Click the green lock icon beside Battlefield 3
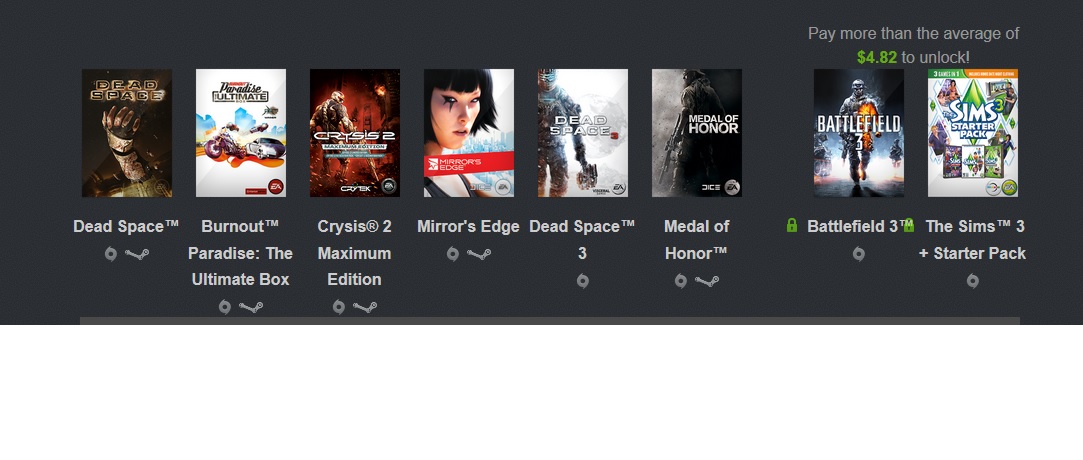 coord(792,225)
